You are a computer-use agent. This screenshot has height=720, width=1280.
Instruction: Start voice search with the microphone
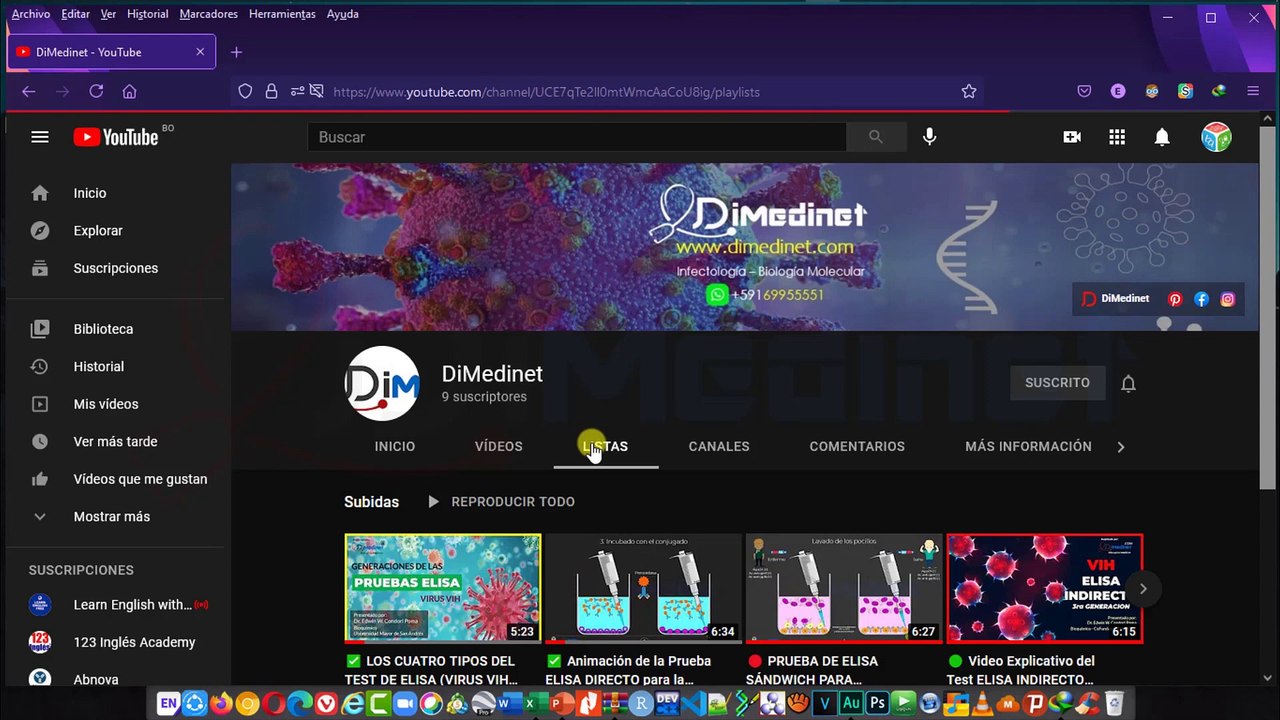[x=930, y=137]
